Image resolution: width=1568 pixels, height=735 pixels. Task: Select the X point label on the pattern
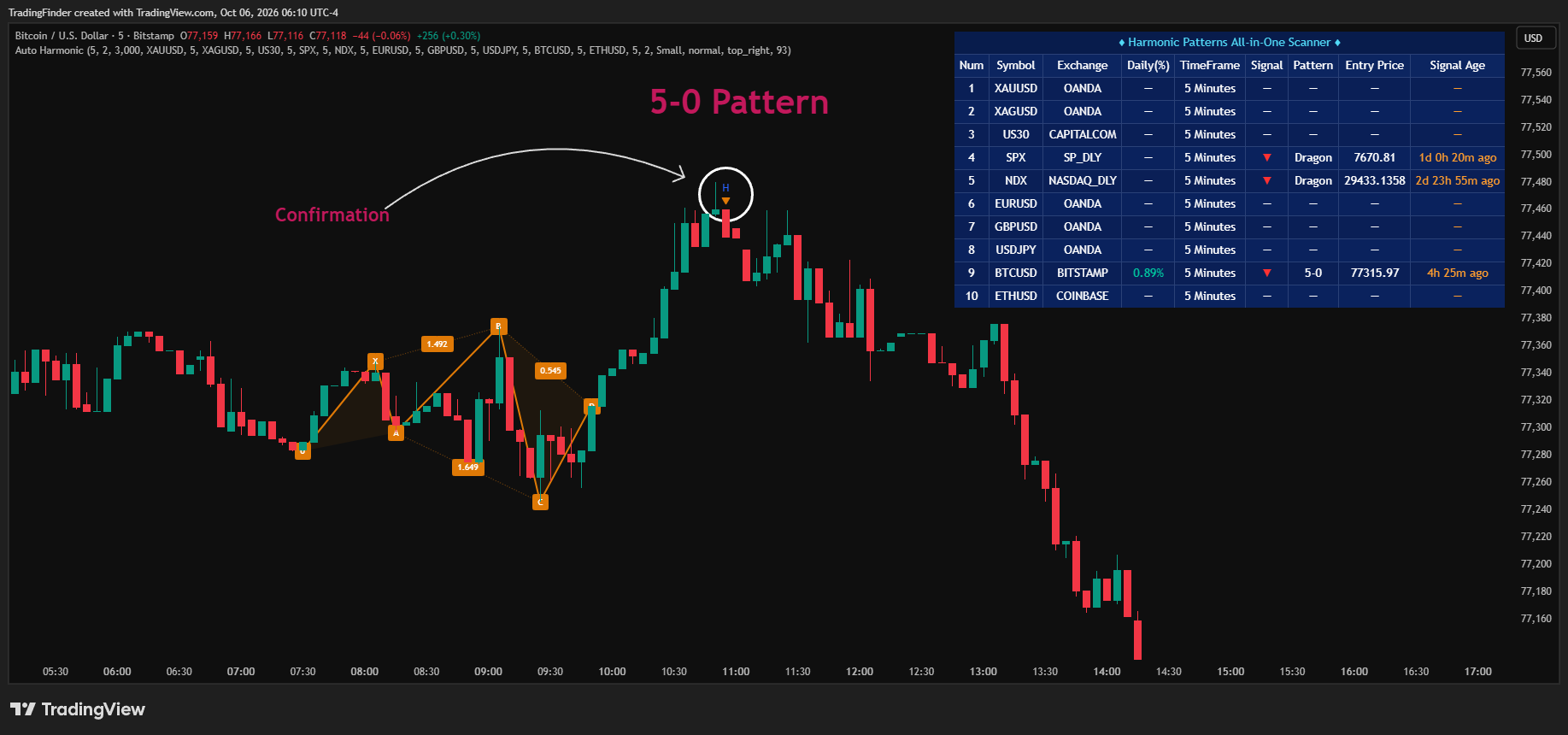tap(375, 362)
